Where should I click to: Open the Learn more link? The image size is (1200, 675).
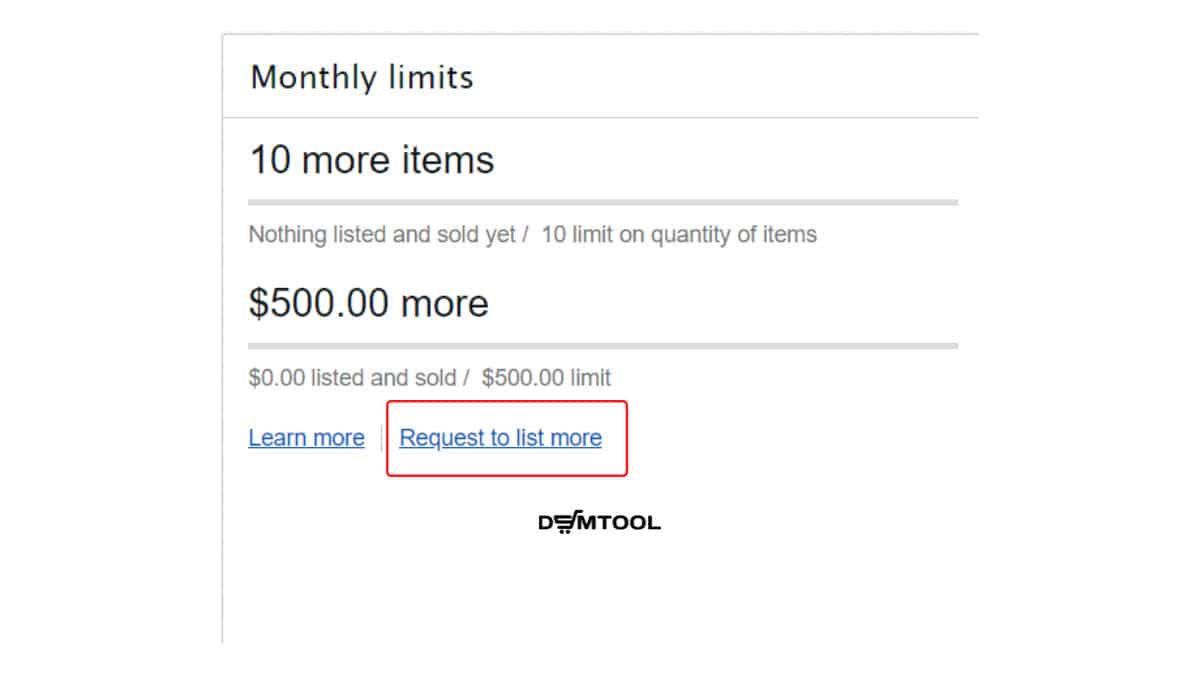tap(306, 438)
